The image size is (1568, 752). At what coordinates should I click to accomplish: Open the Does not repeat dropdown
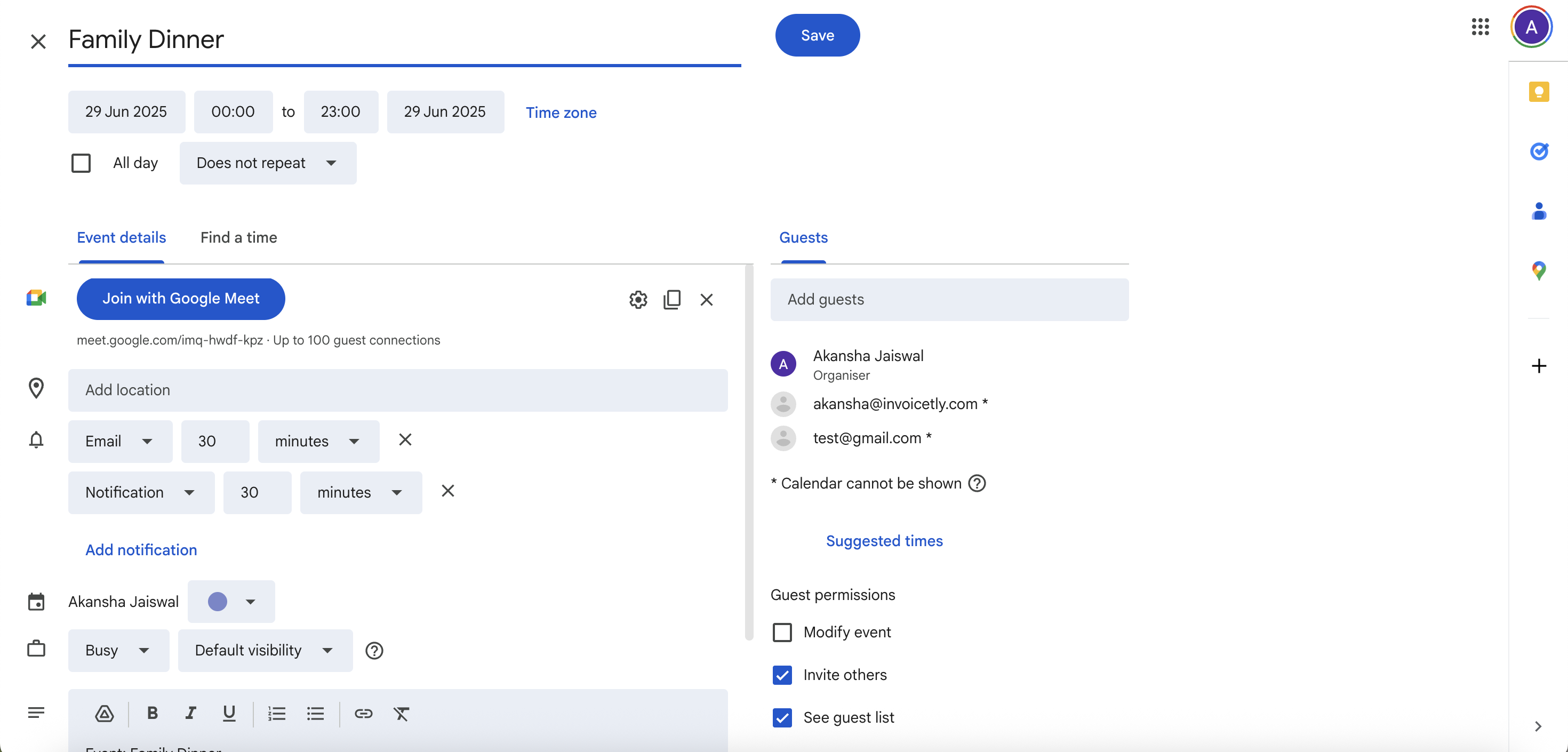(268, 163)
